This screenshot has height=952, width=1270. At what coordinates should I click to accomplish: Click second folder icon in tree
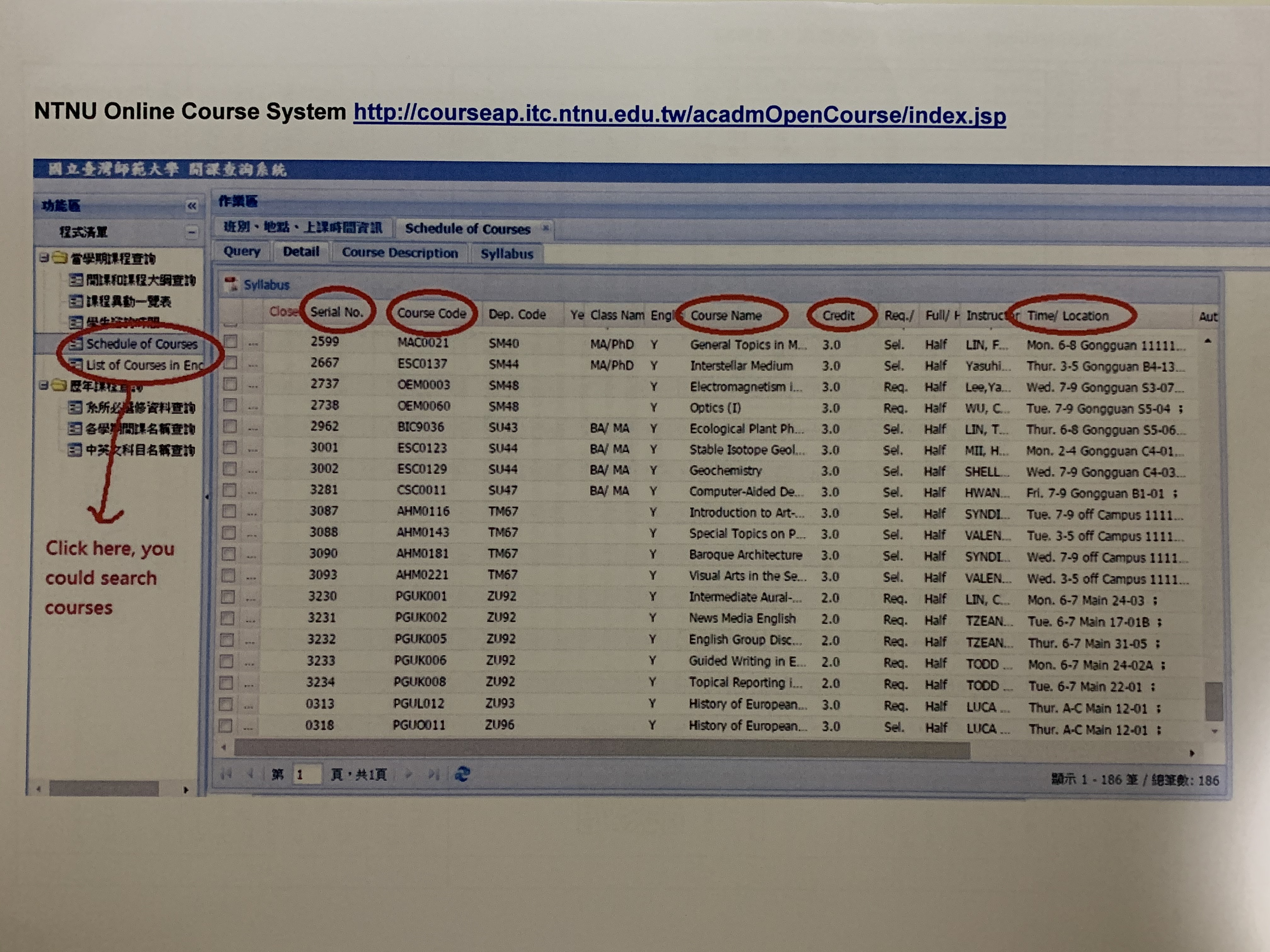click(x=59, y=385)
